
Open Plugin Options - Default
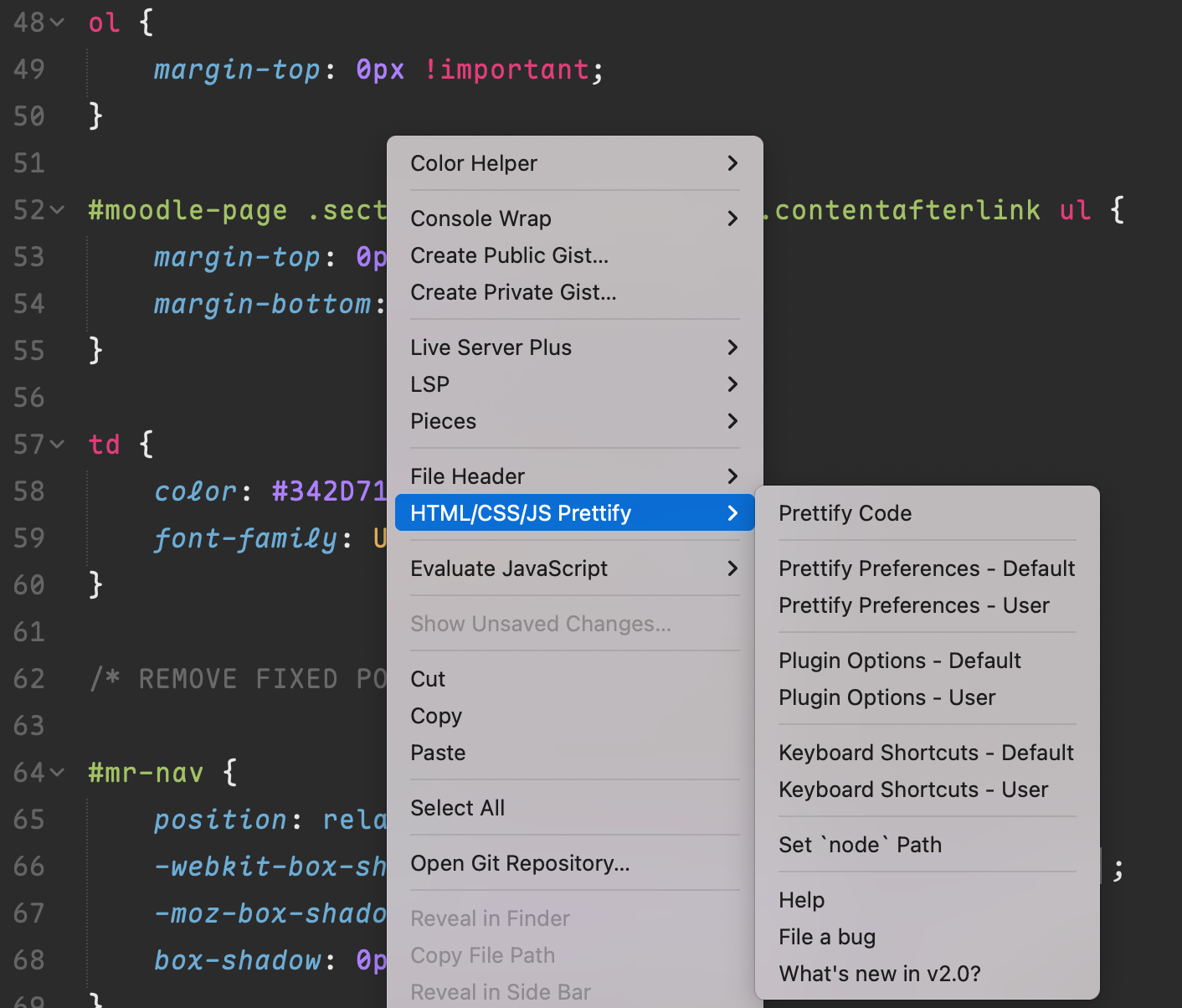tap(899, 661)
